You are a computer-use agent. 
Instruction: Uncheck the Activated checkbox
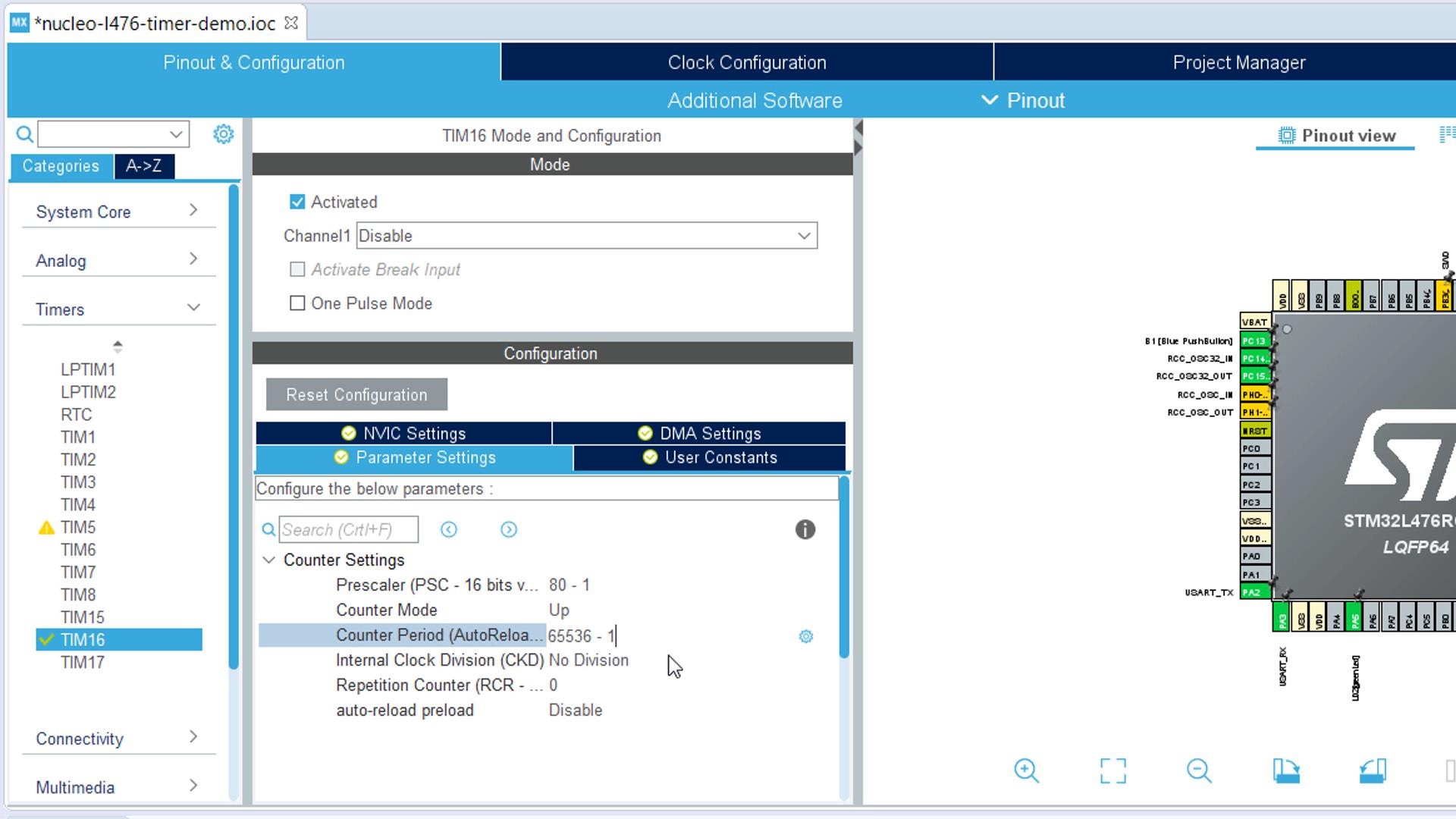[x=297, y=202]
